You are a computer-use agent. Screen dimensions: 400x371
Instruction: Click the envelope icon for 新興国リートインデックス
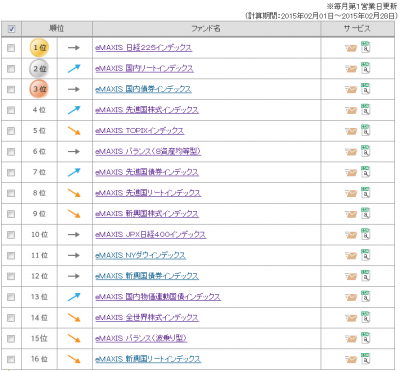coord(351,360)
